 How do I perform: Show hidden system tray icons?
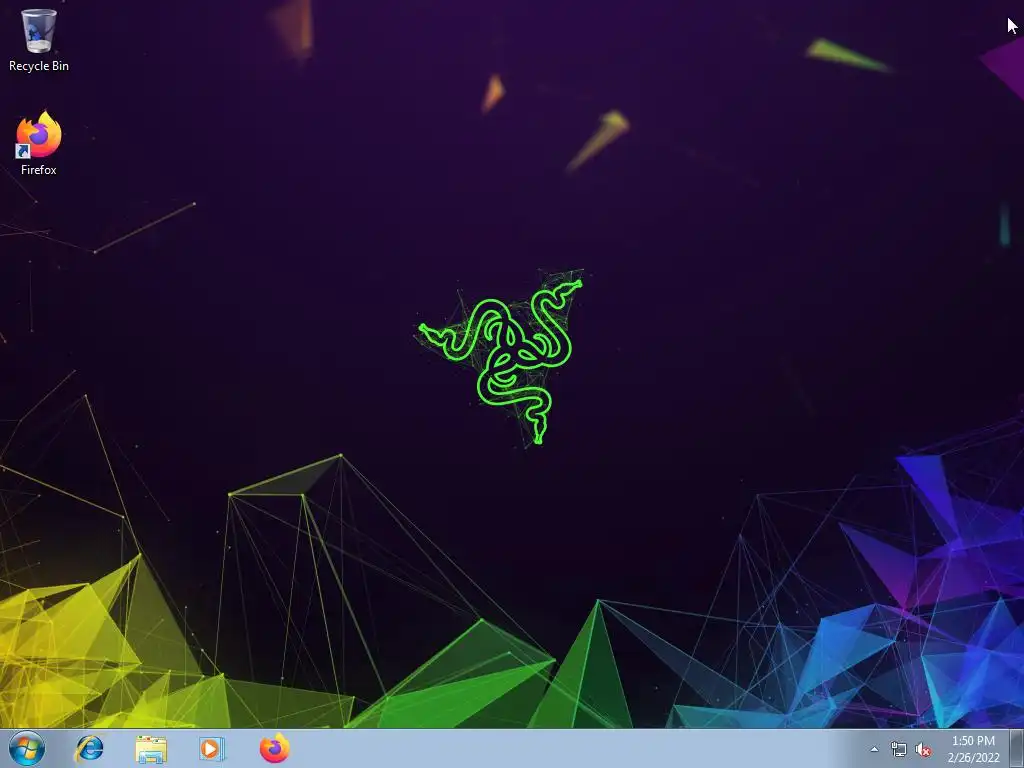coord(874,749)
